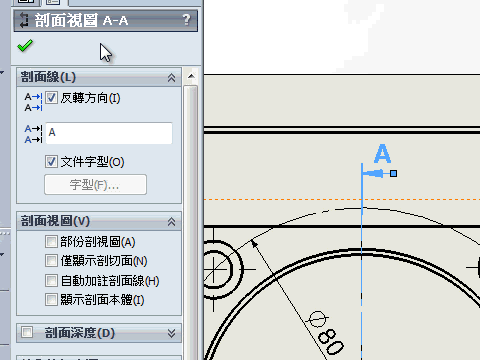Image resolution: width=480 pixels, height=360 pixels.
Task: Click the blue handle at section arrow end
Action: point(393,173)
